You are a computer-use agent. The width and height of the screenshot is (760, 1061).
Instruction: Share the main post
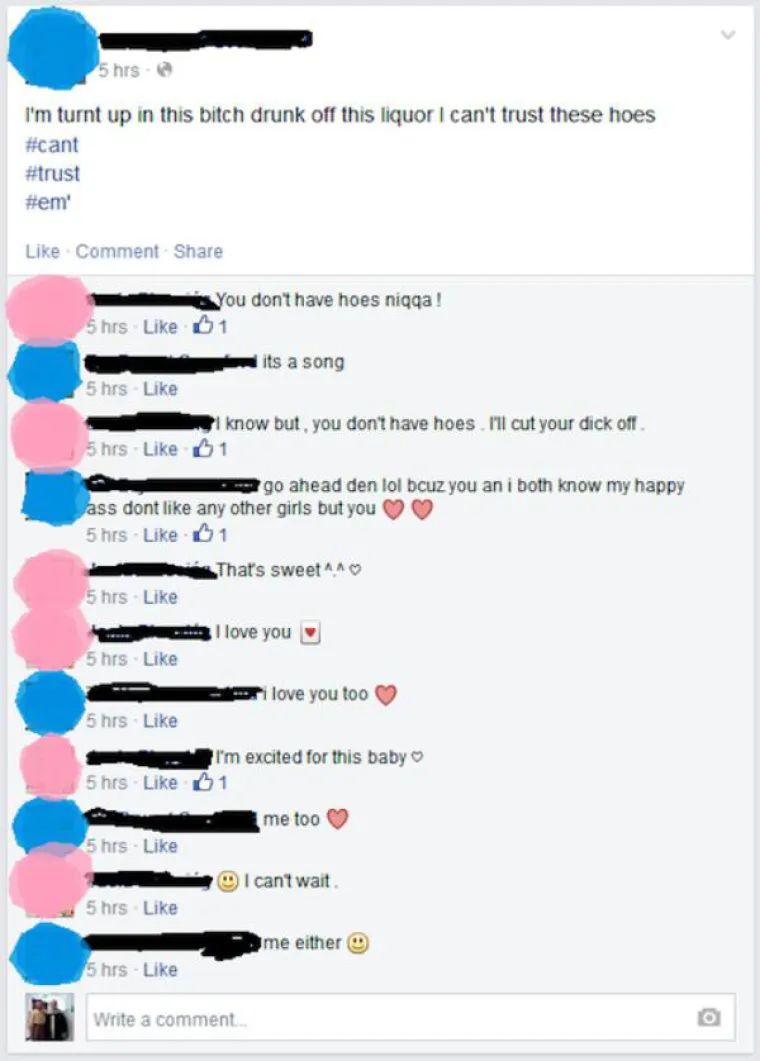[198, 251]
